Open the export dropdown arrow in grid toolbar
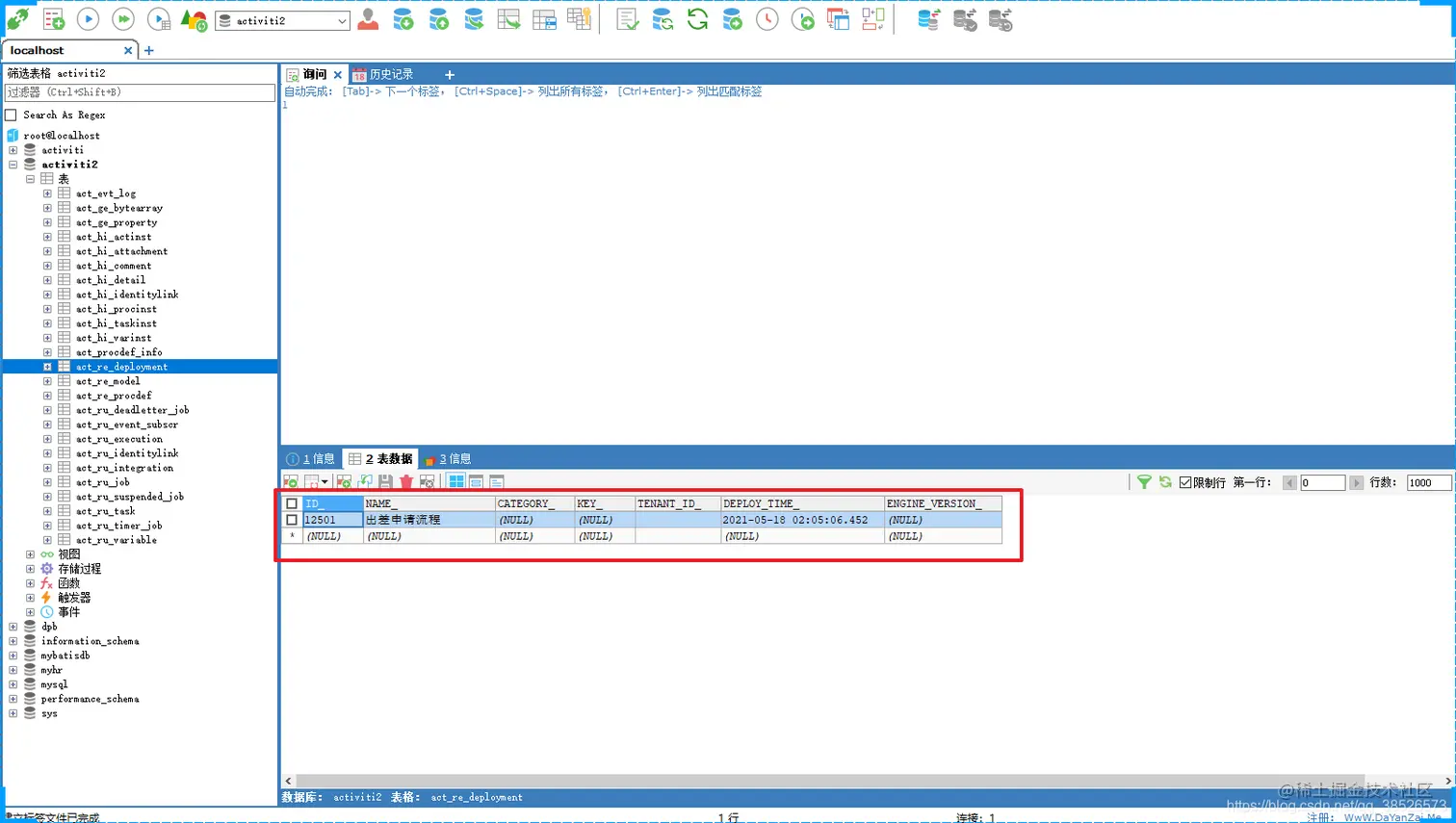Screen dimensions: 1456x823 pos(325,481)
